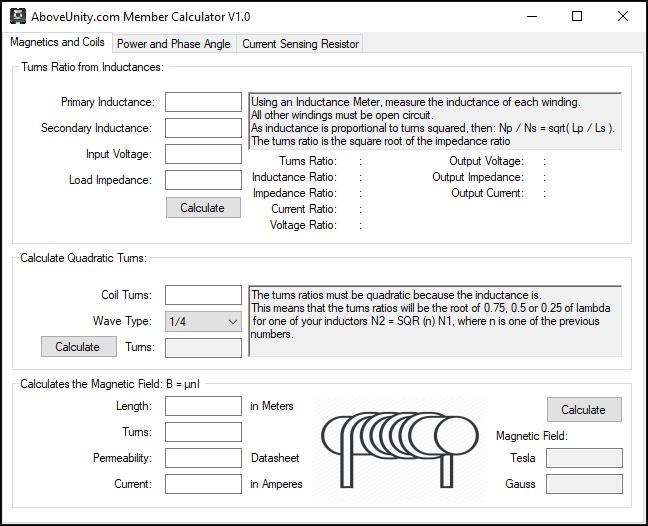Click the Current in Amperes input field
Viewport: 648px width, 526px height.
tap(203, 484)
